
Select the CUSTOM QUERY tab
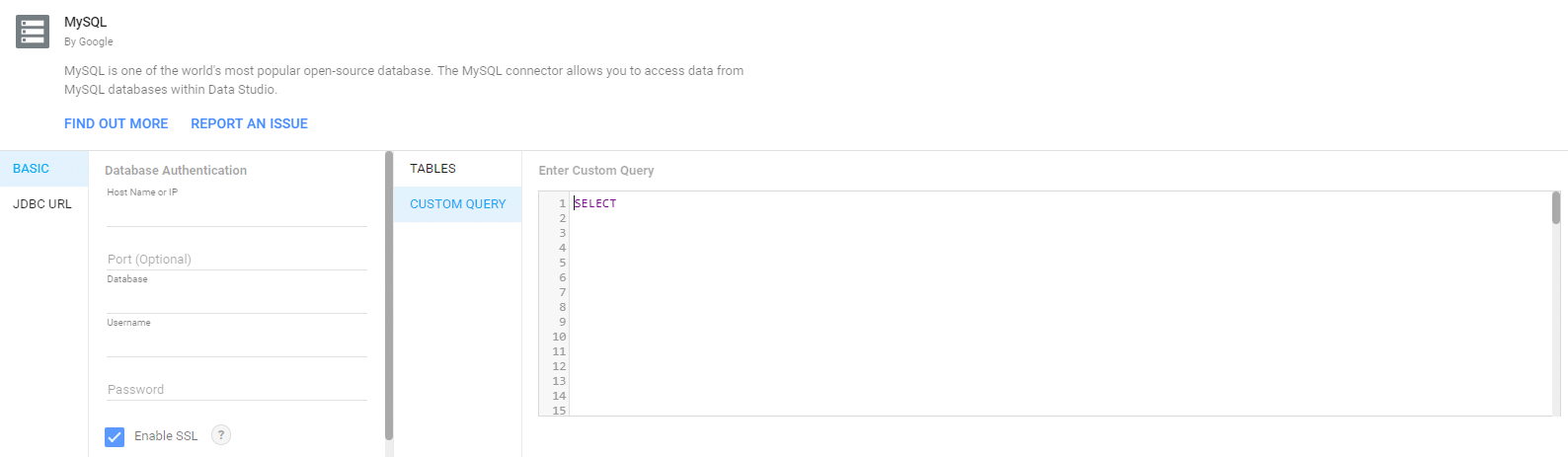tap(457, 204)
